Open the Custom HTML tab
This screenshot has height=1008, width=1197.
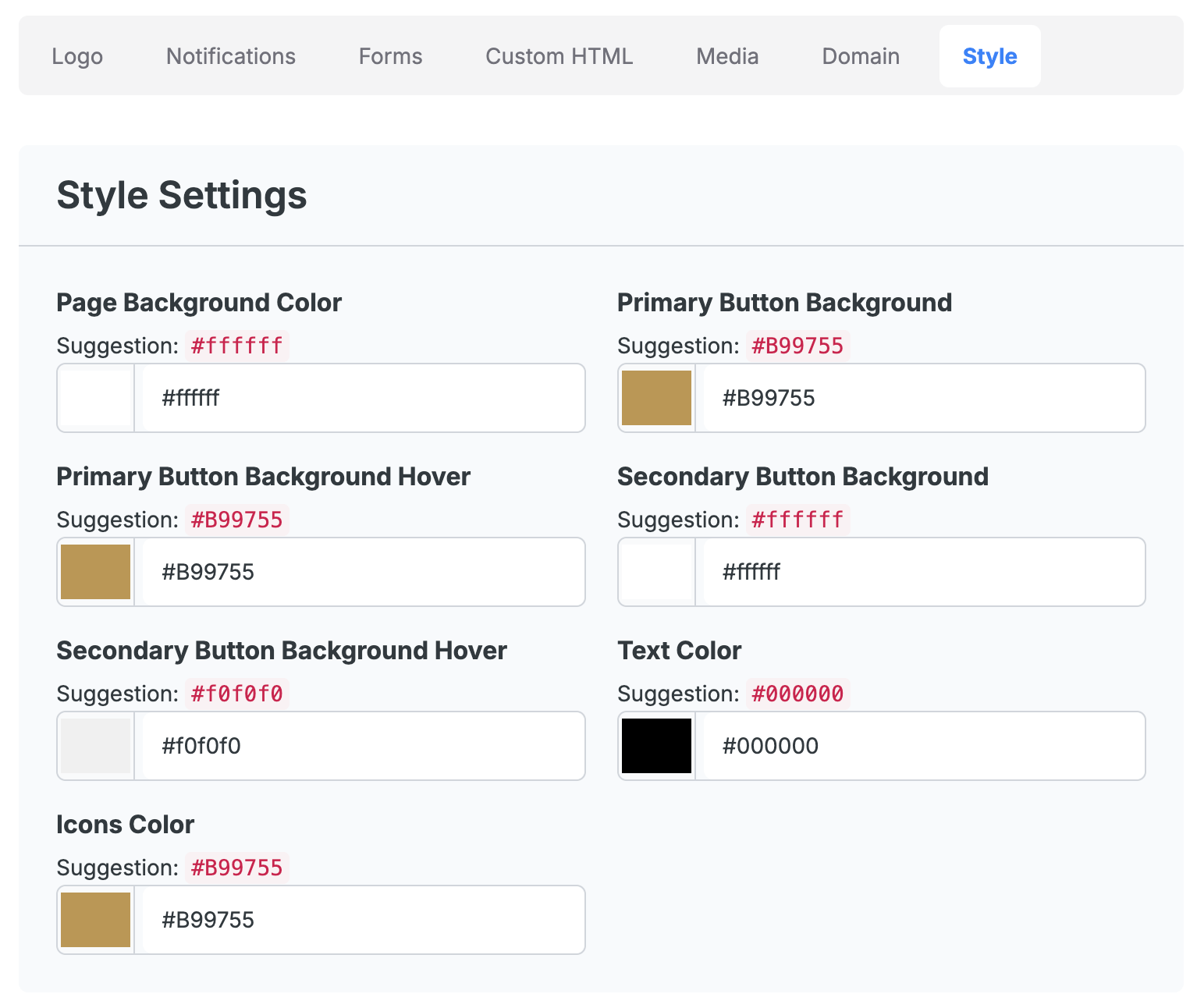pyautogui.click(x=559, y=56)
